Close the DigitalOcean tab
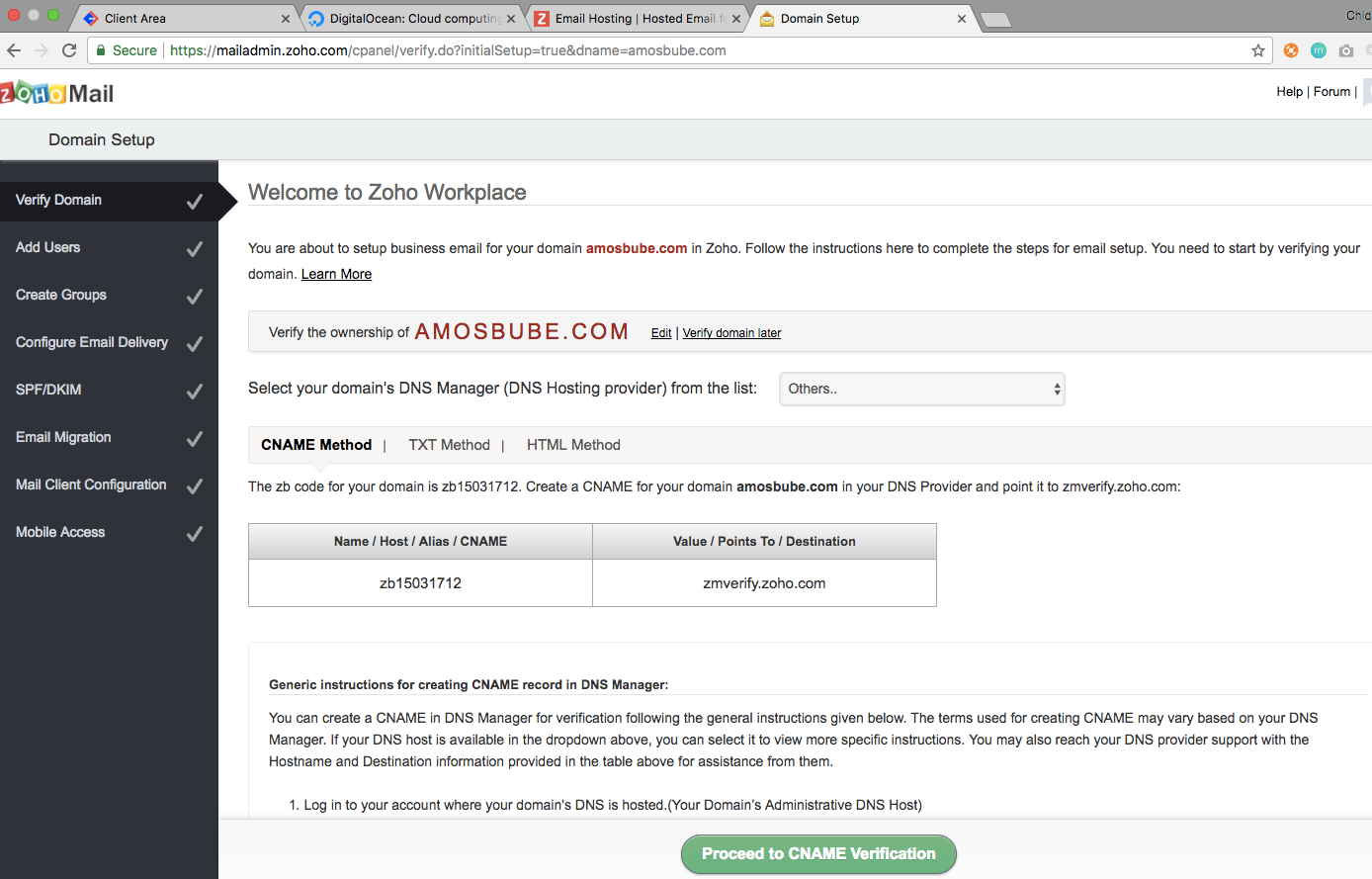1372x879 pixels. point(511,19)
